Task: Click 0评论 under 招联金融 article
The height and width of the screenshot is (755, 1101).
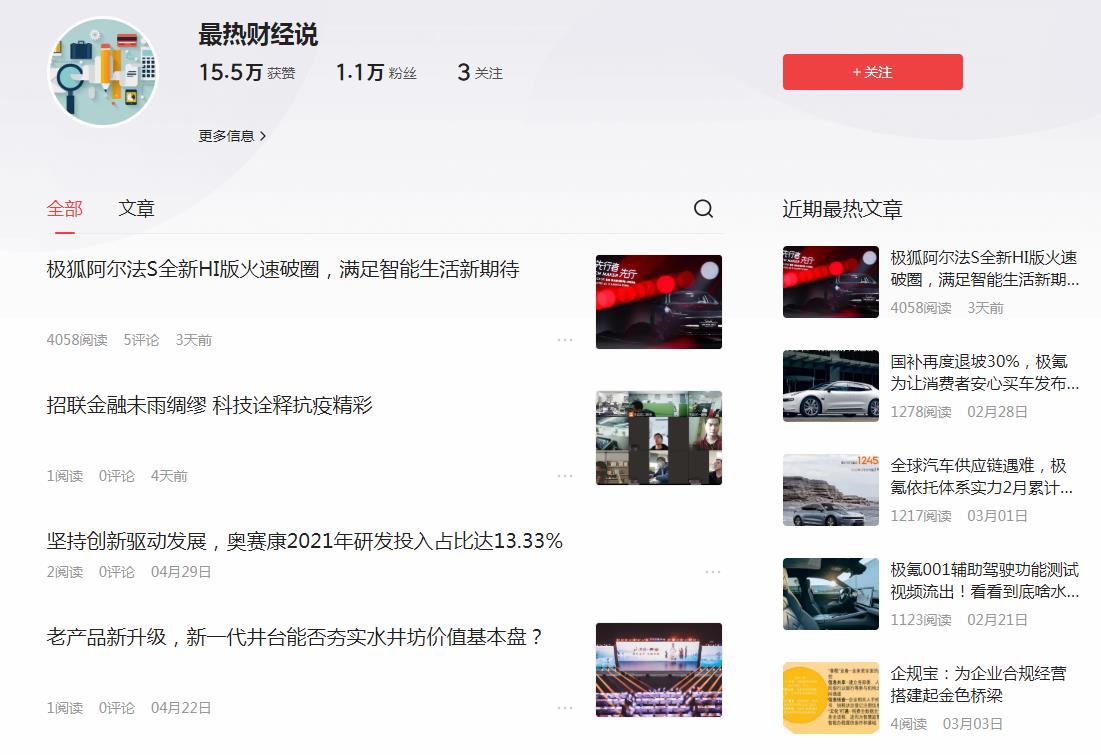Action: pos(117,476)
